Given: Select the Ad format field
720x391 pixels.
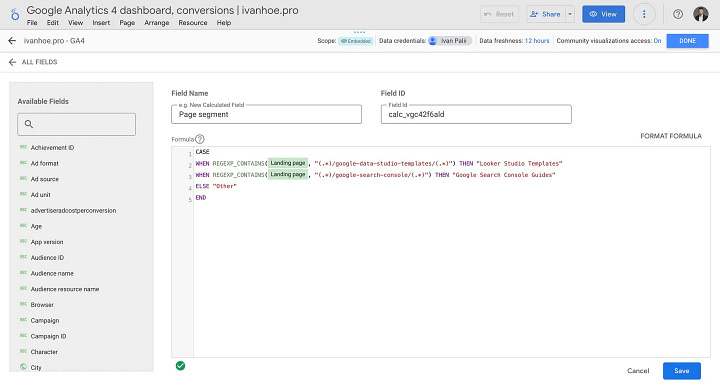Looking at the screenshot, I should pos(45,163).
